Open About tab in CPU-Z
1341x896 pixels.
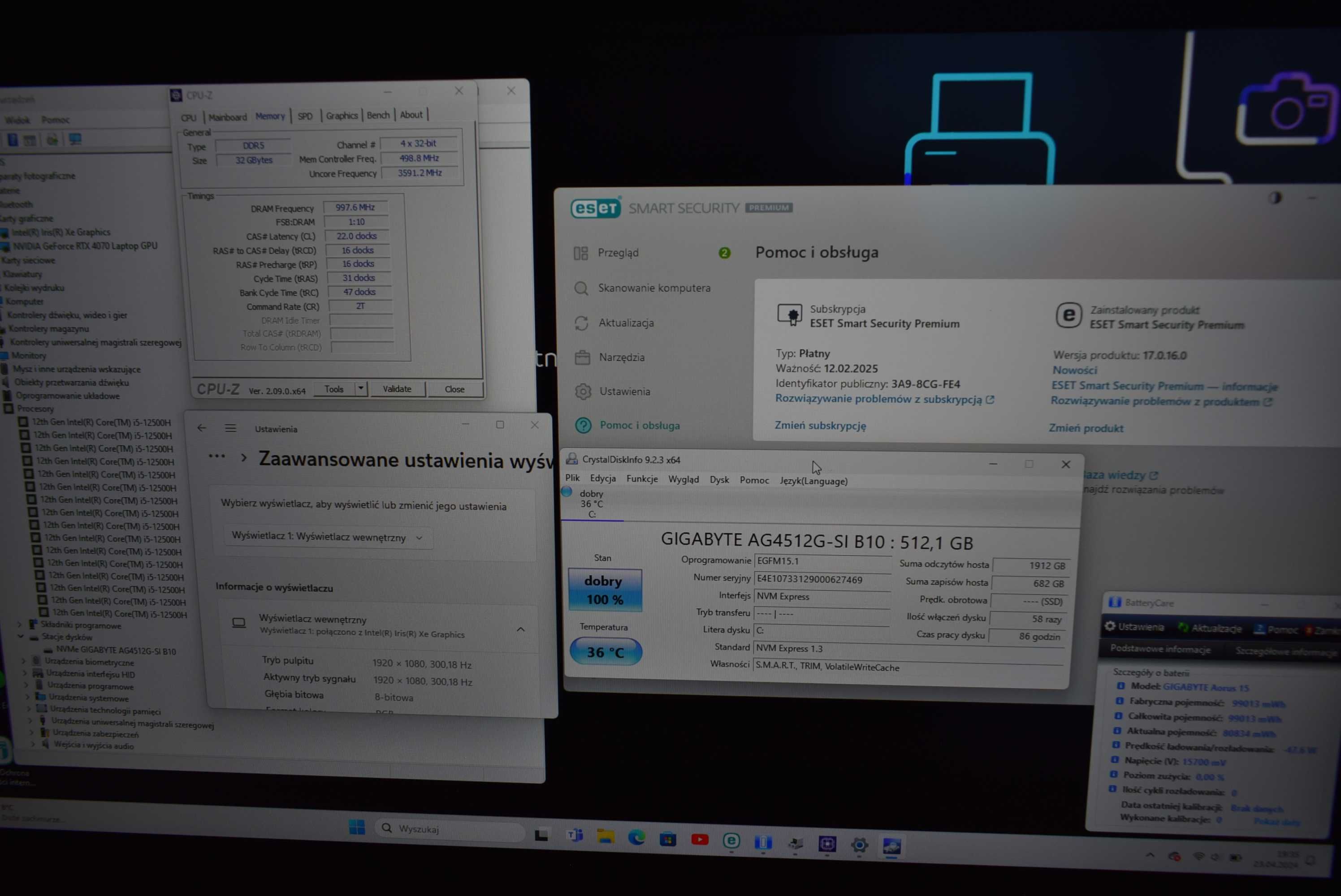pyautogui.click(x=411, y=114)
